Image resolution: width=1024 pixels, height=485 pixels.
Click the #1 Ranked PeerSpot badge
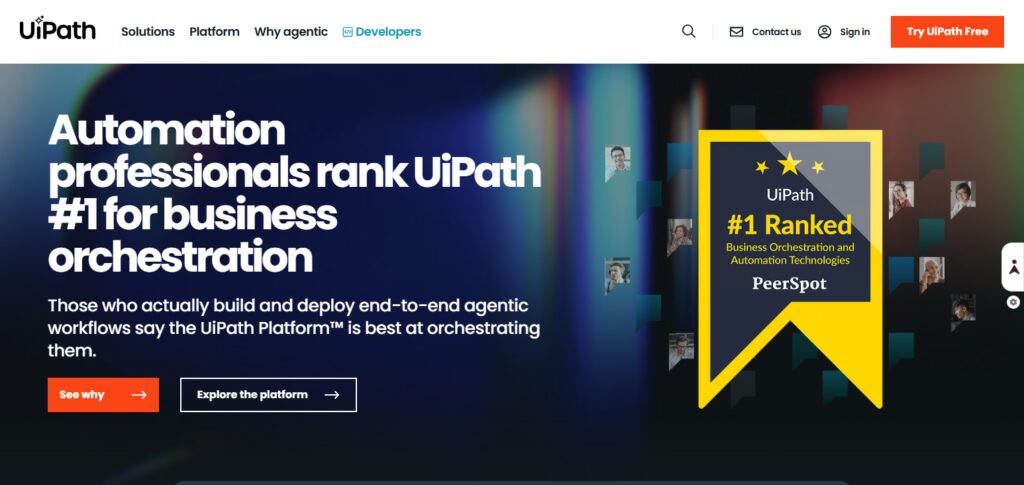(x=790, y=268)
